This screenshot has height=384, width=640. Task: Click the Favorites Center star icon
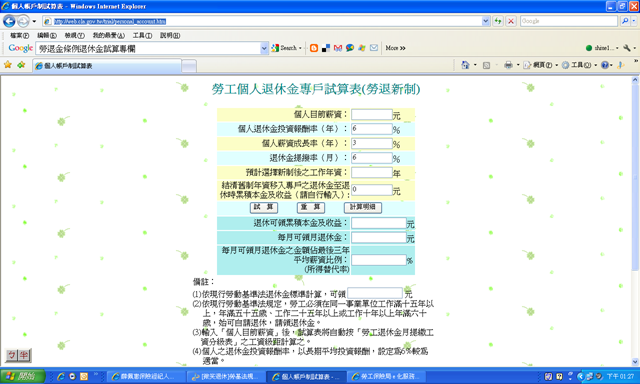(8, 64)
